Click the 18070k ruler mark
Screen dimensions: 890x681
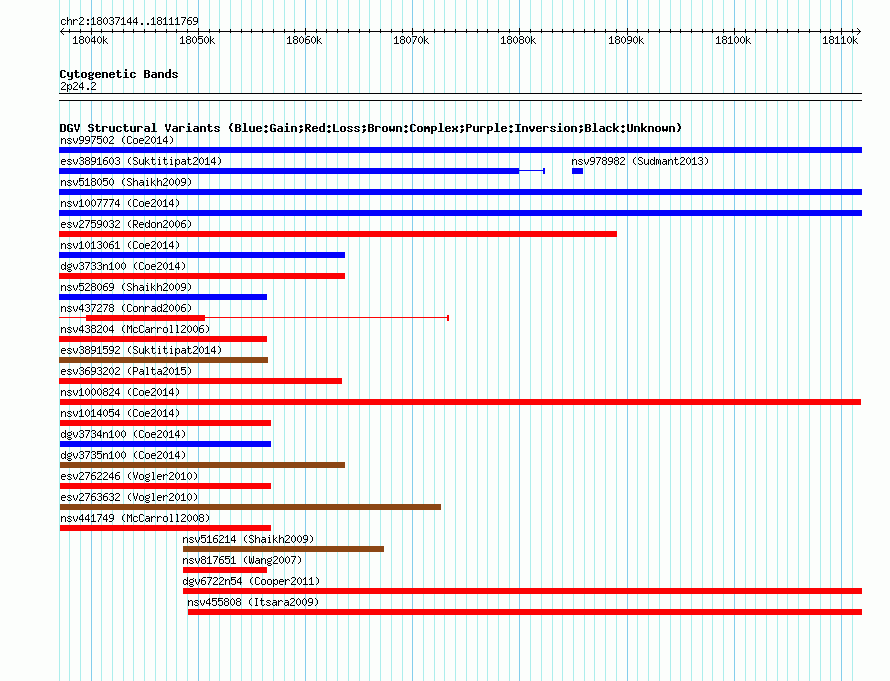tap(412, 40)
